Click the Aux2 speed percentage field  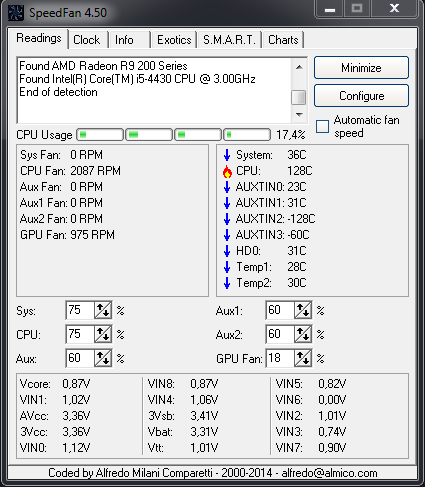[280, 334]
